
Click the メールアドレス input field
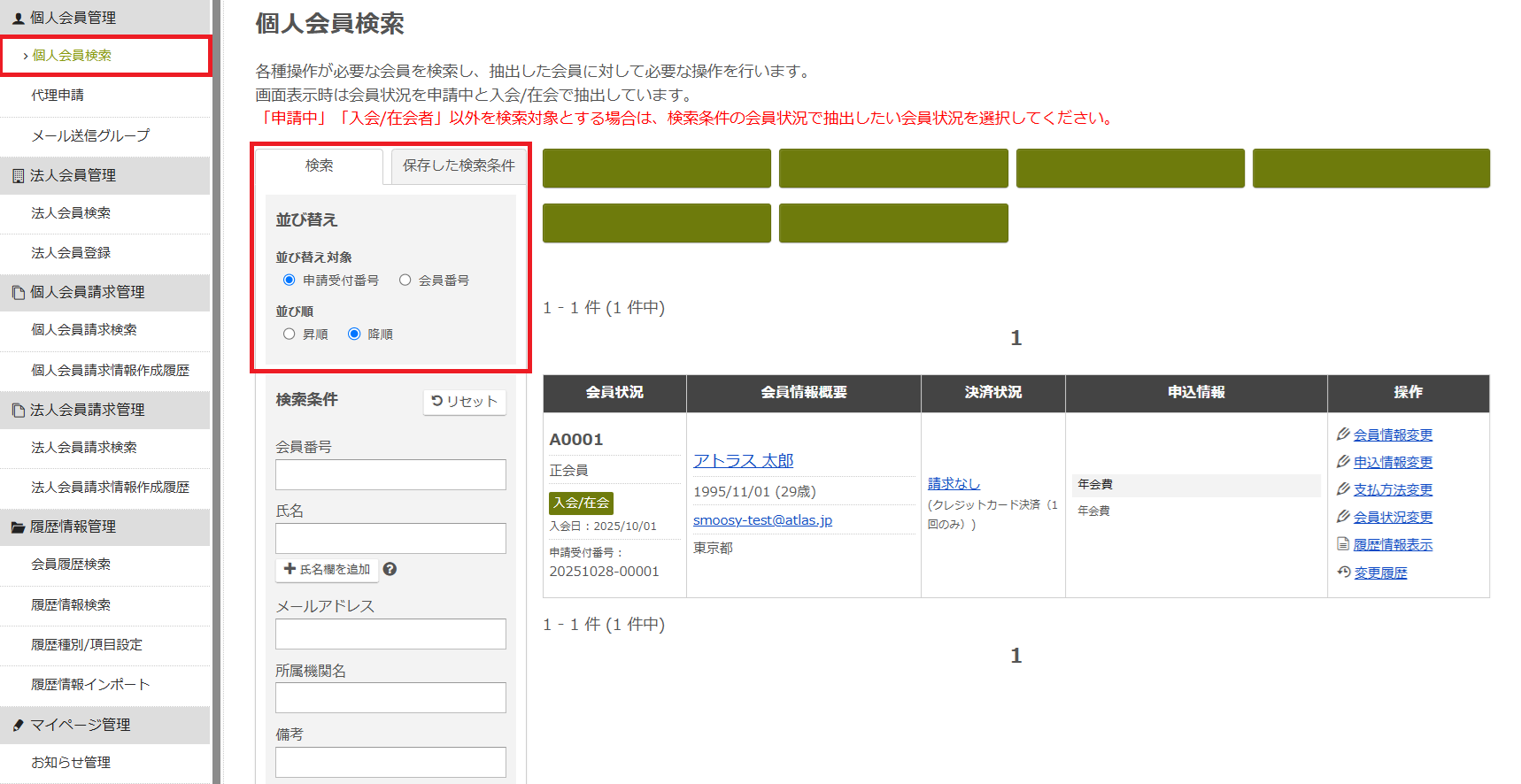(x=390, y=634)
